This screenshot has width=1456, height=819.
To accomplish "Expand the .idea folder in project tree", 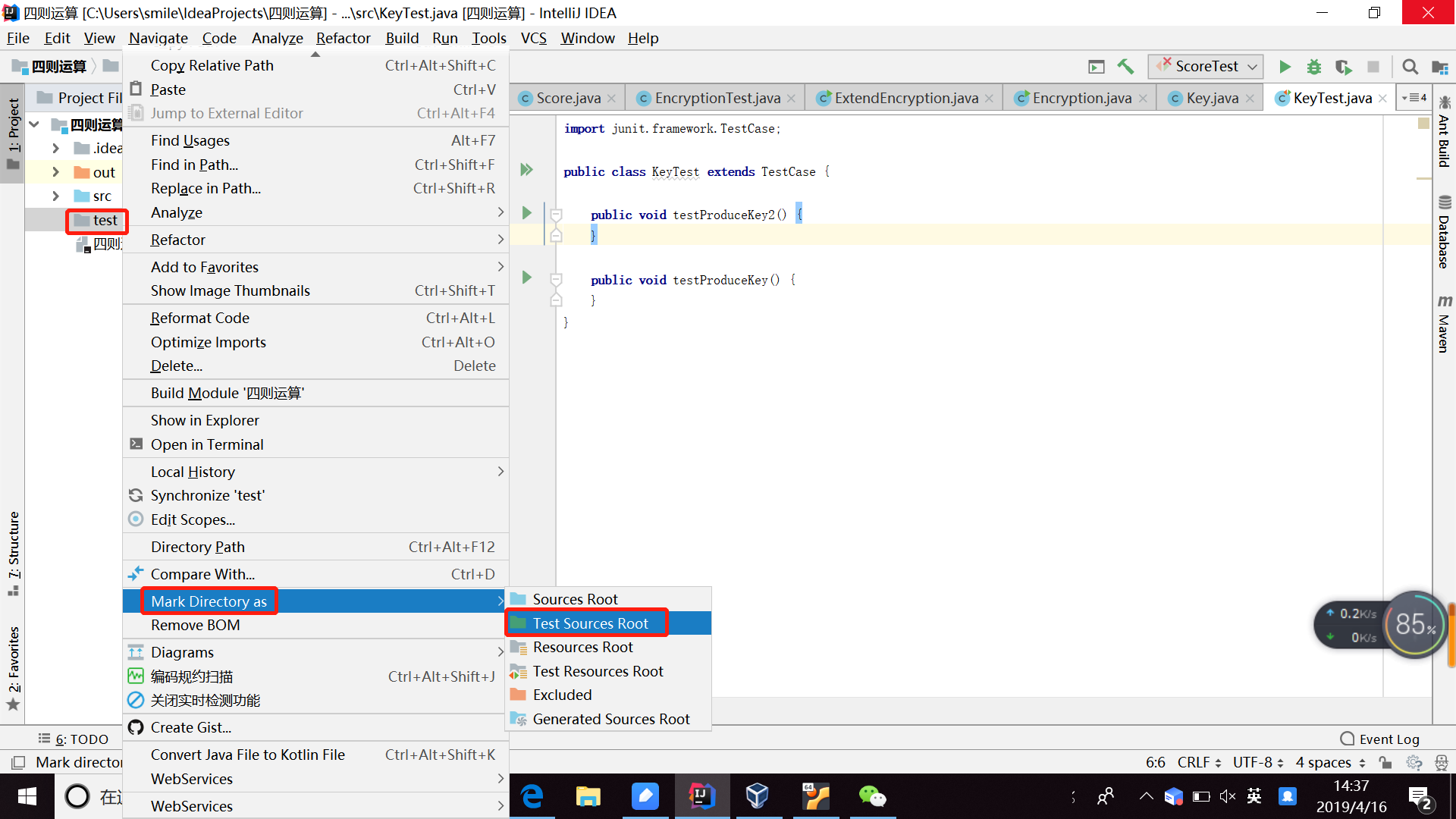I will (x=55, y=148).
